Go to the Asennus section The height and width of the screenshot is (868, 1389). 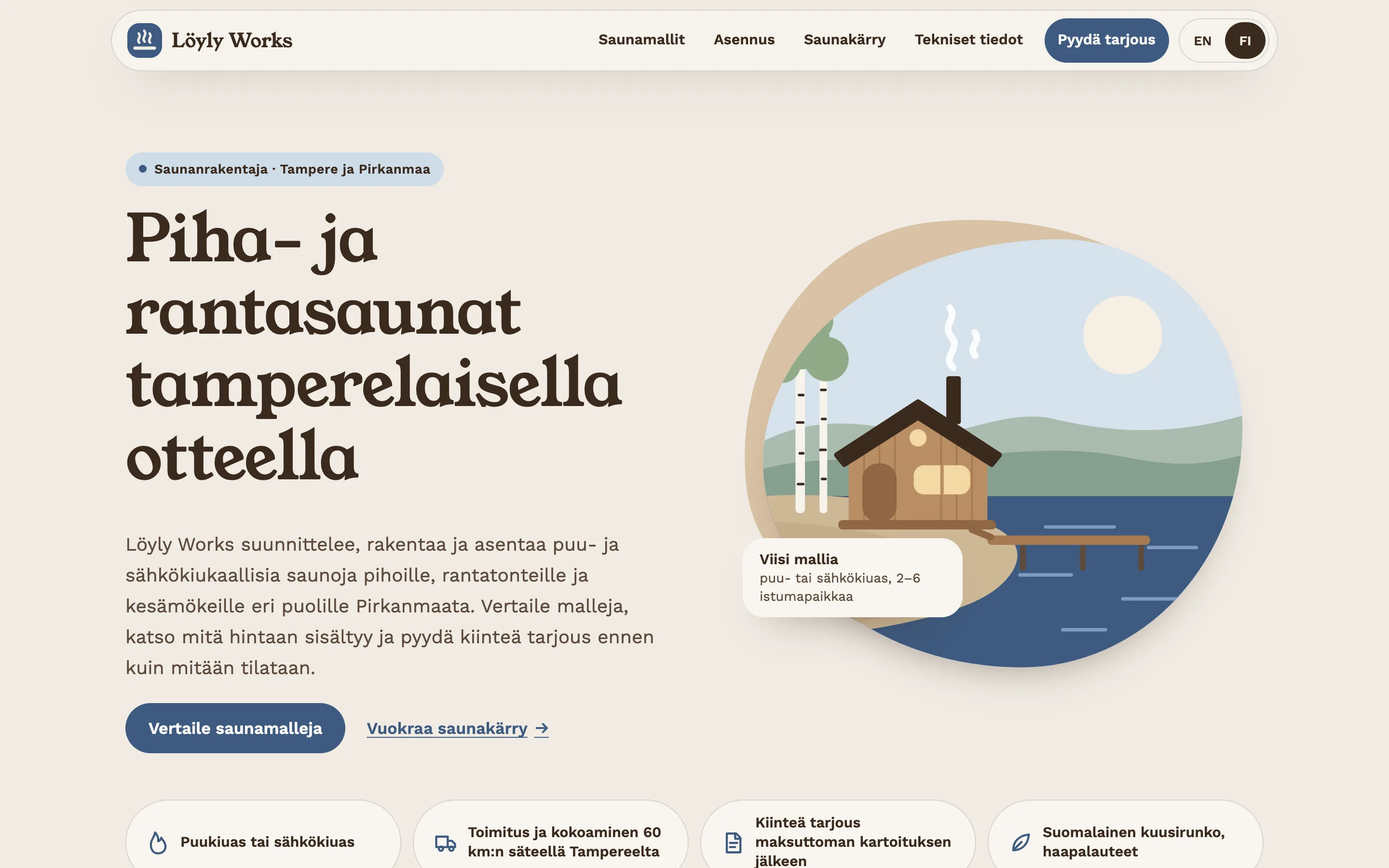[744, 40]
